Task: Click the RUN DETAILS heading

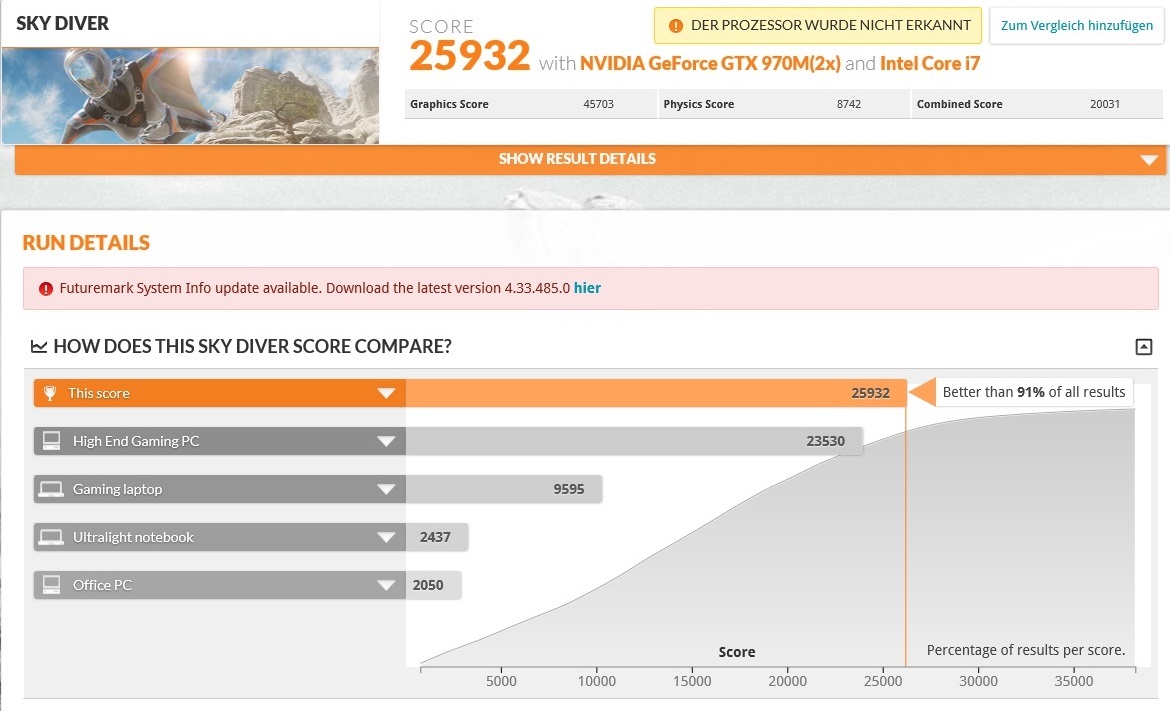Action: point(86,242)
